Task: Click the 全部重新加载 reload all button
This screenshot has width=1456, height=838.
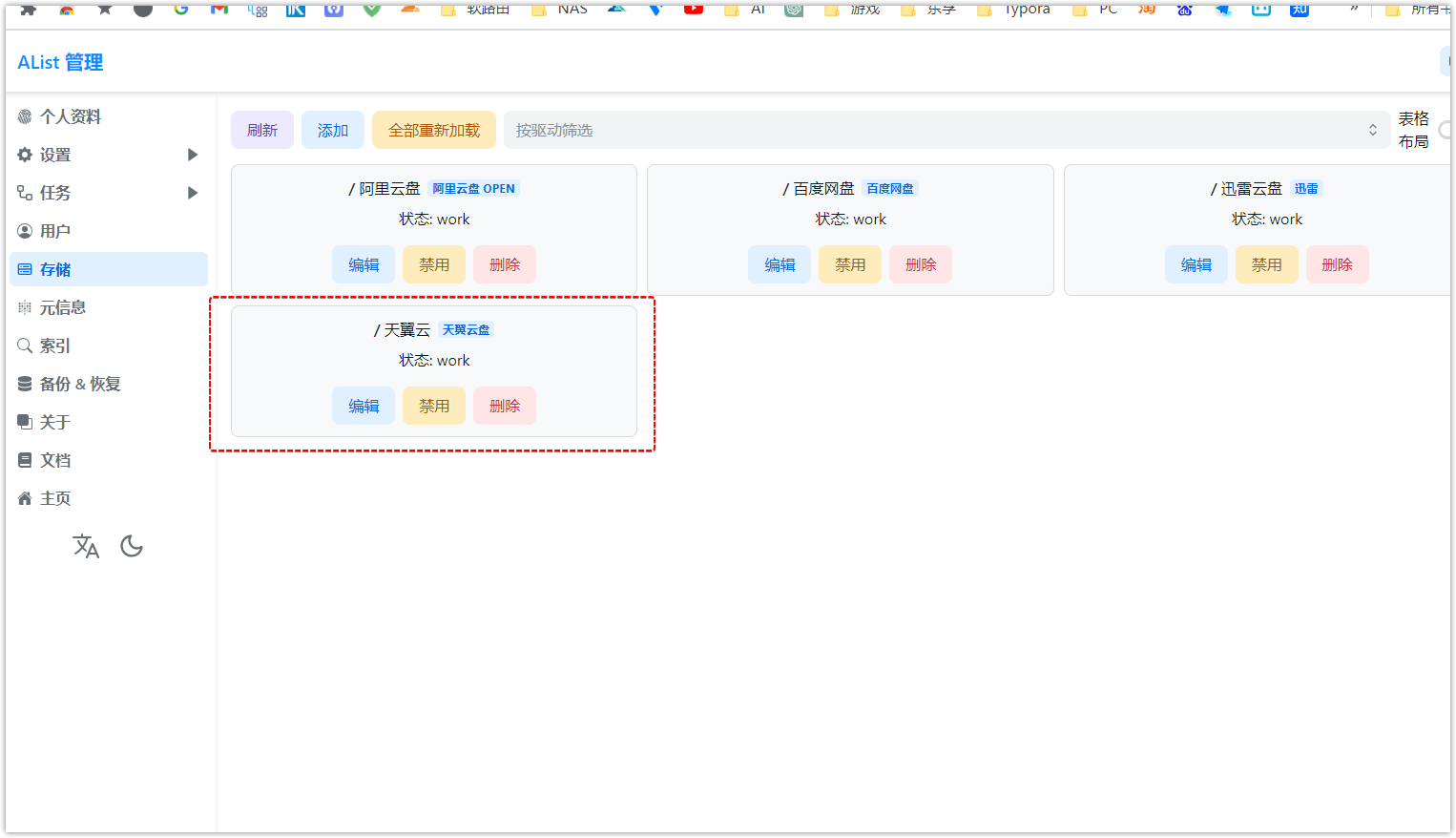Action: pyautogui.click(x=434, y=130)
